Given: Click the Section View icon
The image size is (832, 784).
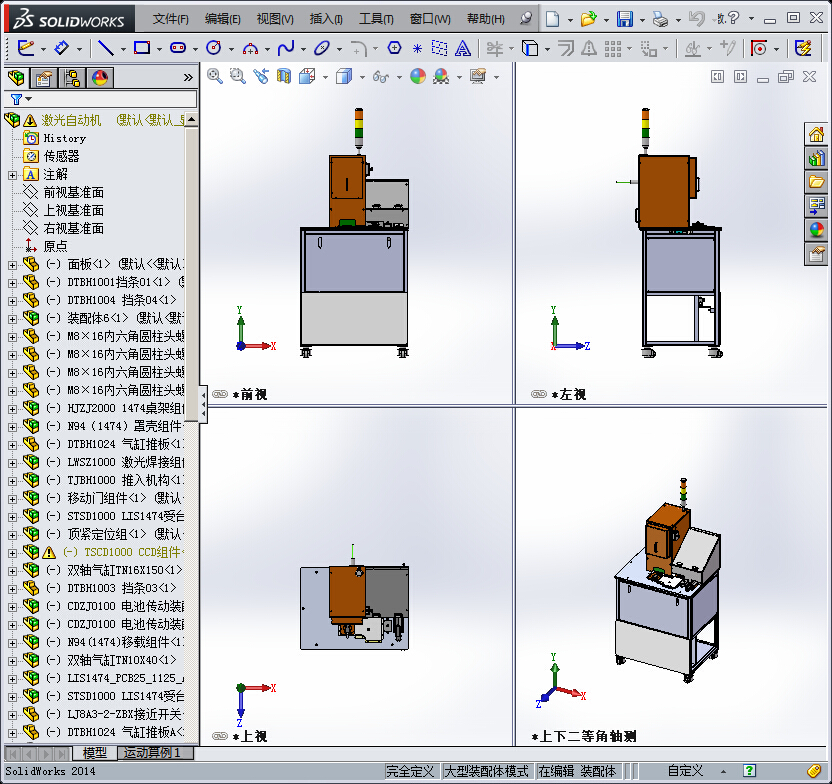Looking at the screenshot, I should (x=284, y=76).
